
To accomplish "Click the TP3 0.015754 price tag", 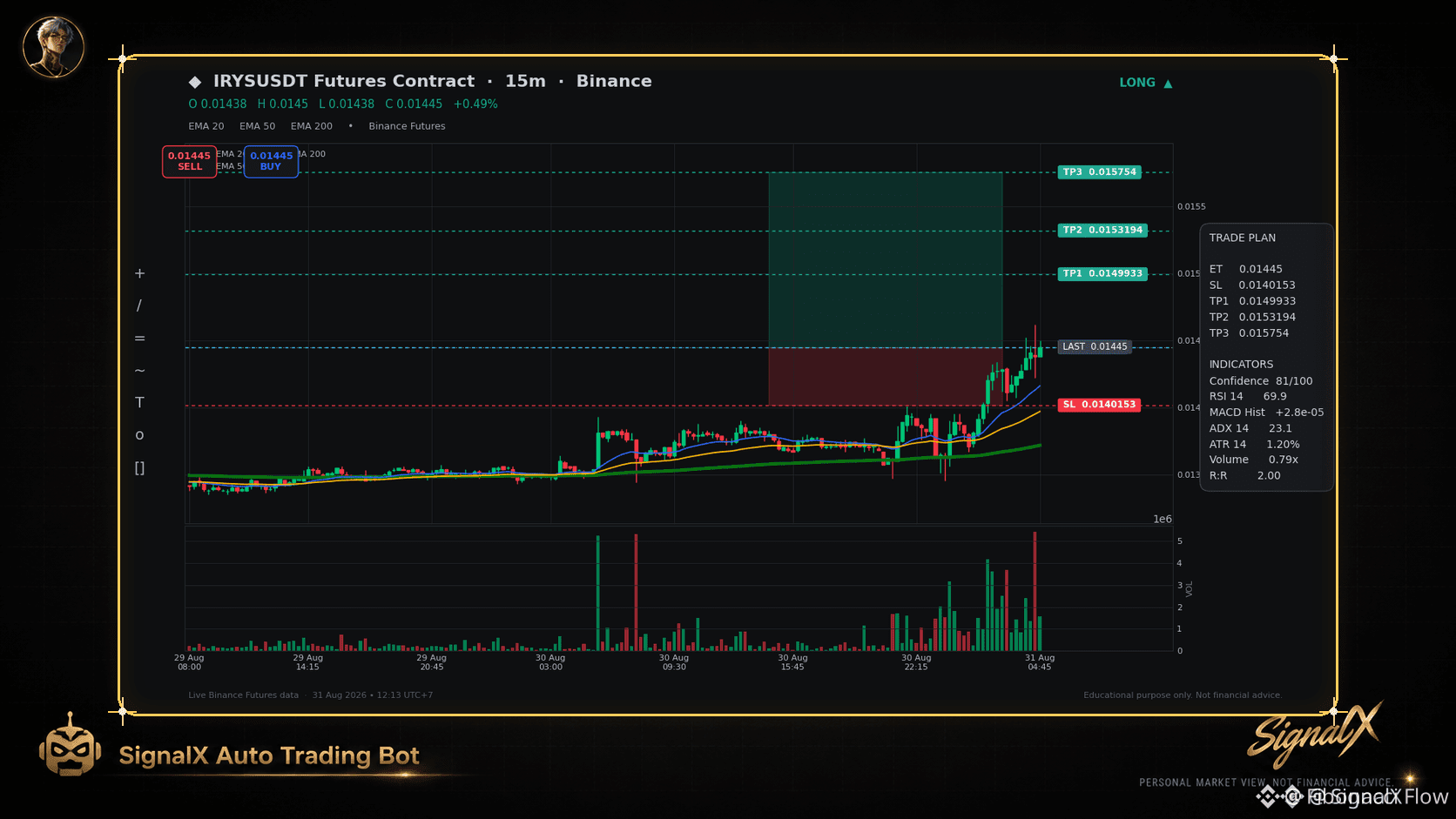I will (x=1100, y=172).
